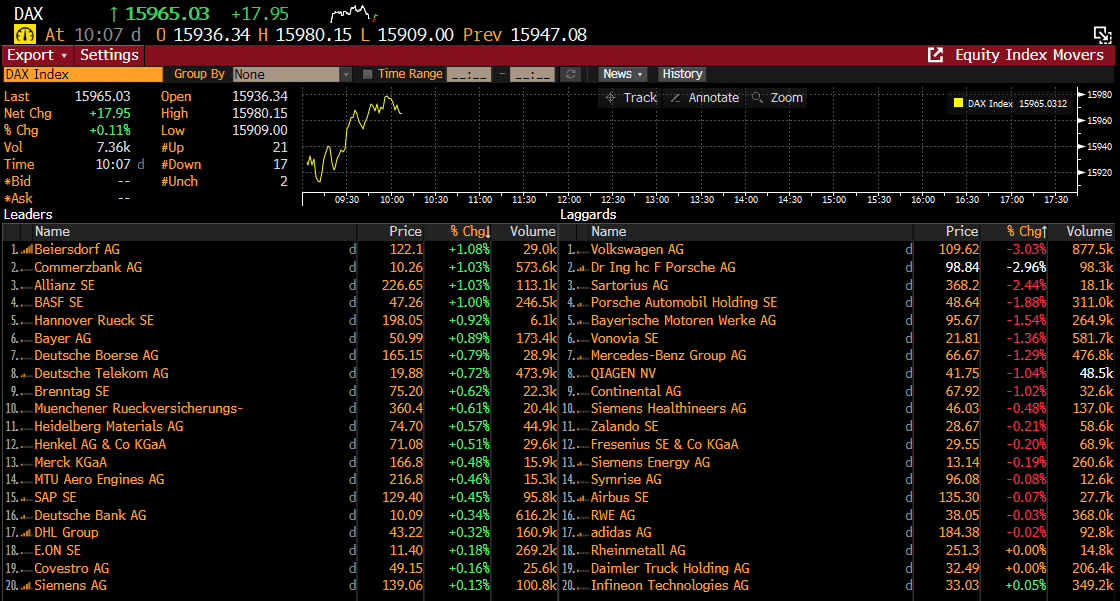Open Volkswagen AG in Laggards list
1120x601 pixels.
click(637, 249)
